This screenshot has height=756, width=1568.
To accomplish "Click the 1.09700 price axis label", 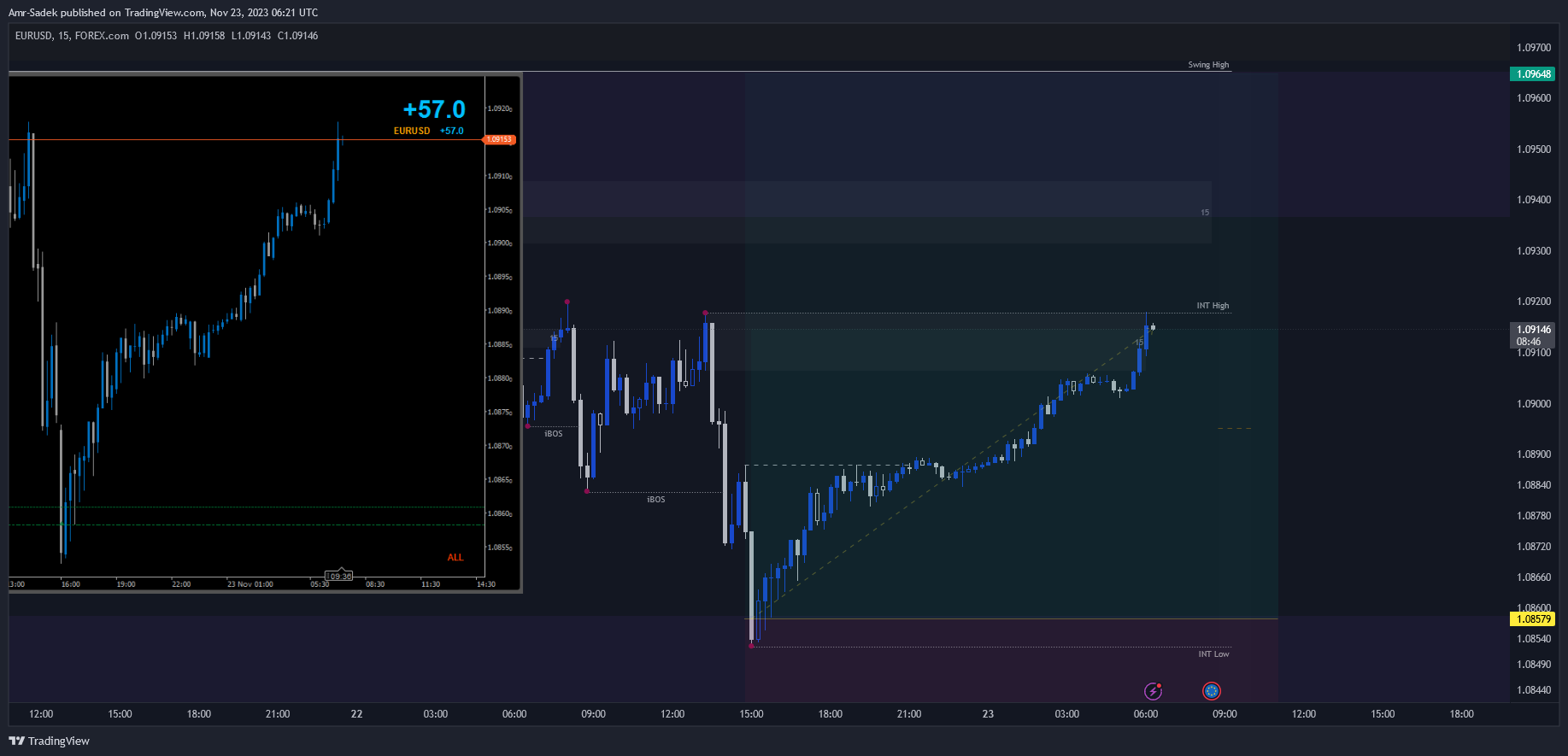I will coord(1534,48).
